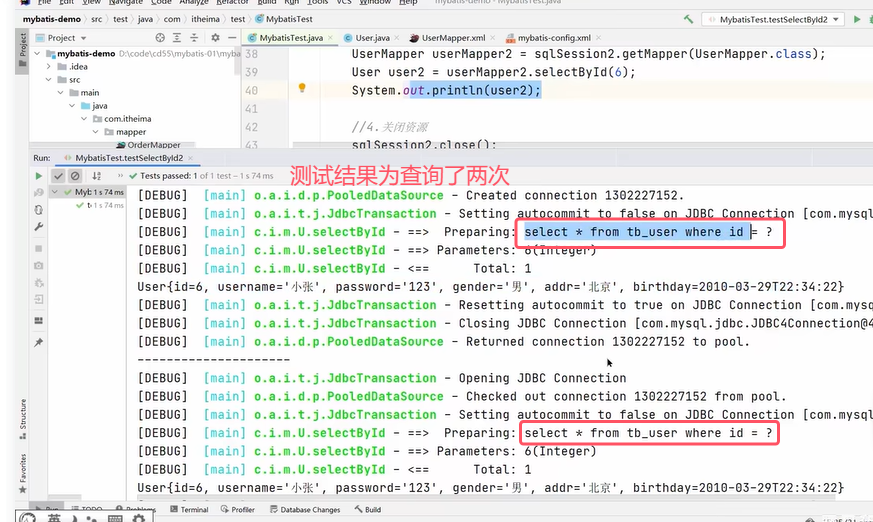The width and height of the screenshot is (873, 522).
Task: Open the Database Changes tool window
Action: (305, 509)
